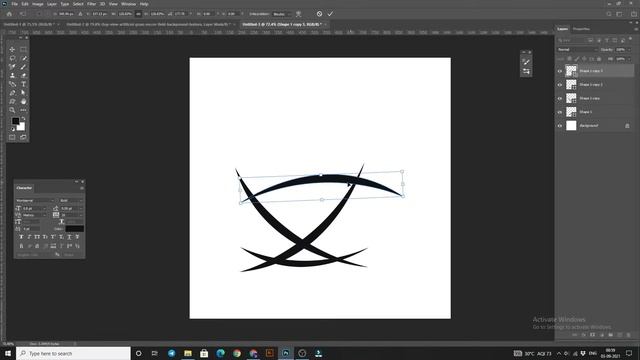
Task: Toggle Faux Bold in Character panel
Action: coord(21,237)
